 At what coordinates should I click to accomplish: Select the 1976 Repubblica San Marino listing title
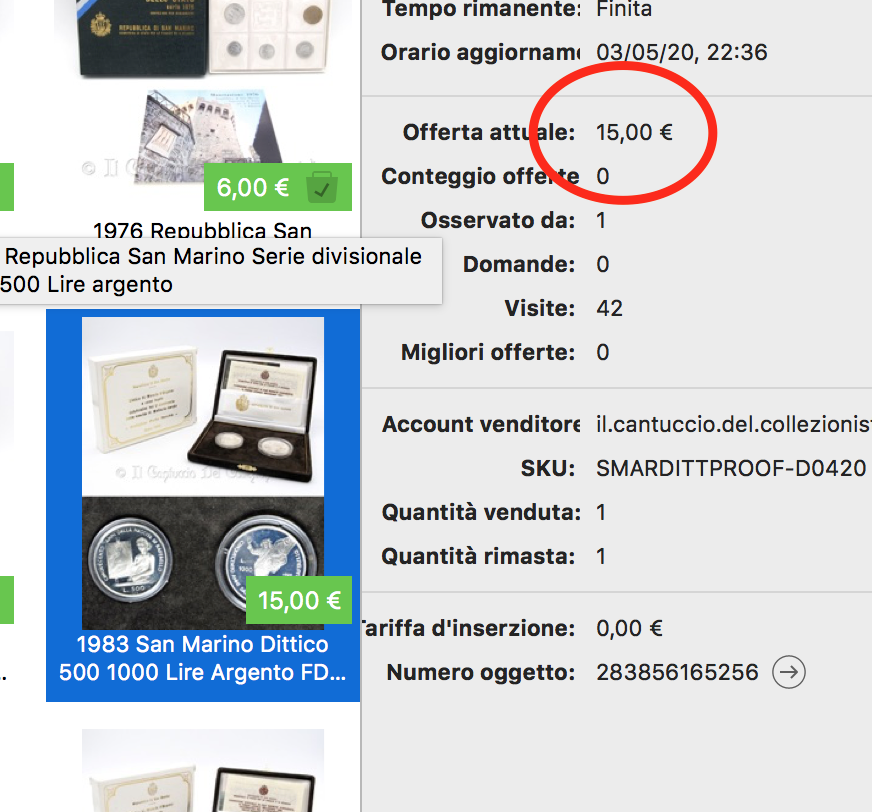(202, 230)
